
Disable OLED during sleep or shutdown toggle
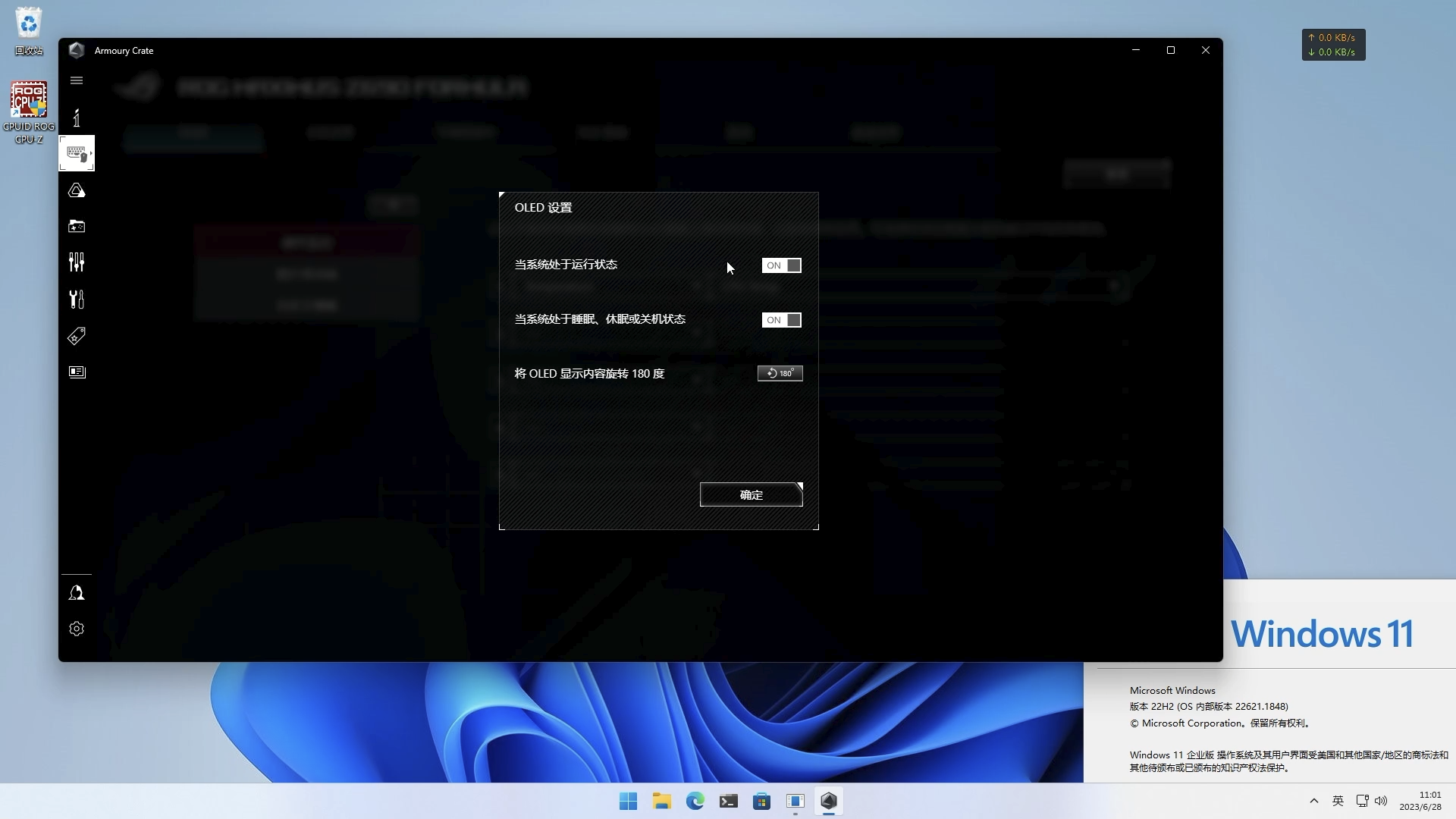tap(781, 319)
